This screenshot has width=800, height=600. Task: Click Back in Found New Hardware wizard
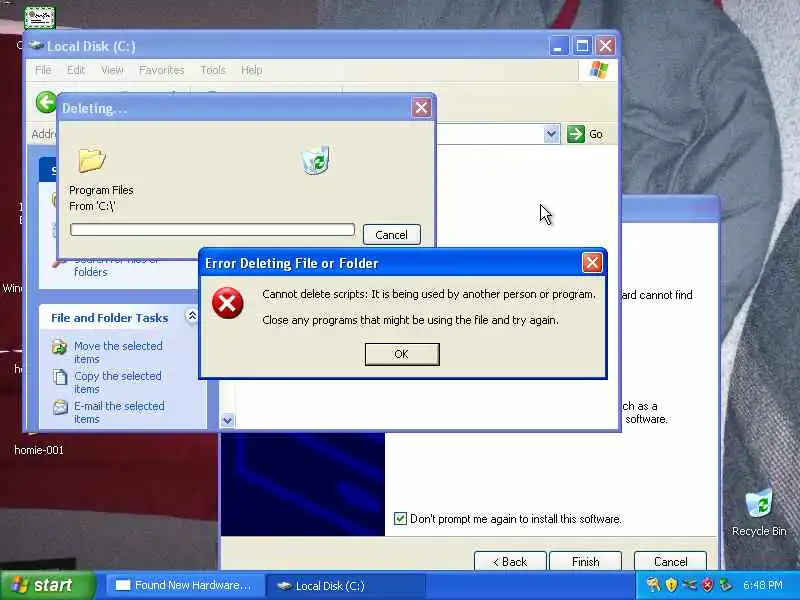click(x=510, y=562)
